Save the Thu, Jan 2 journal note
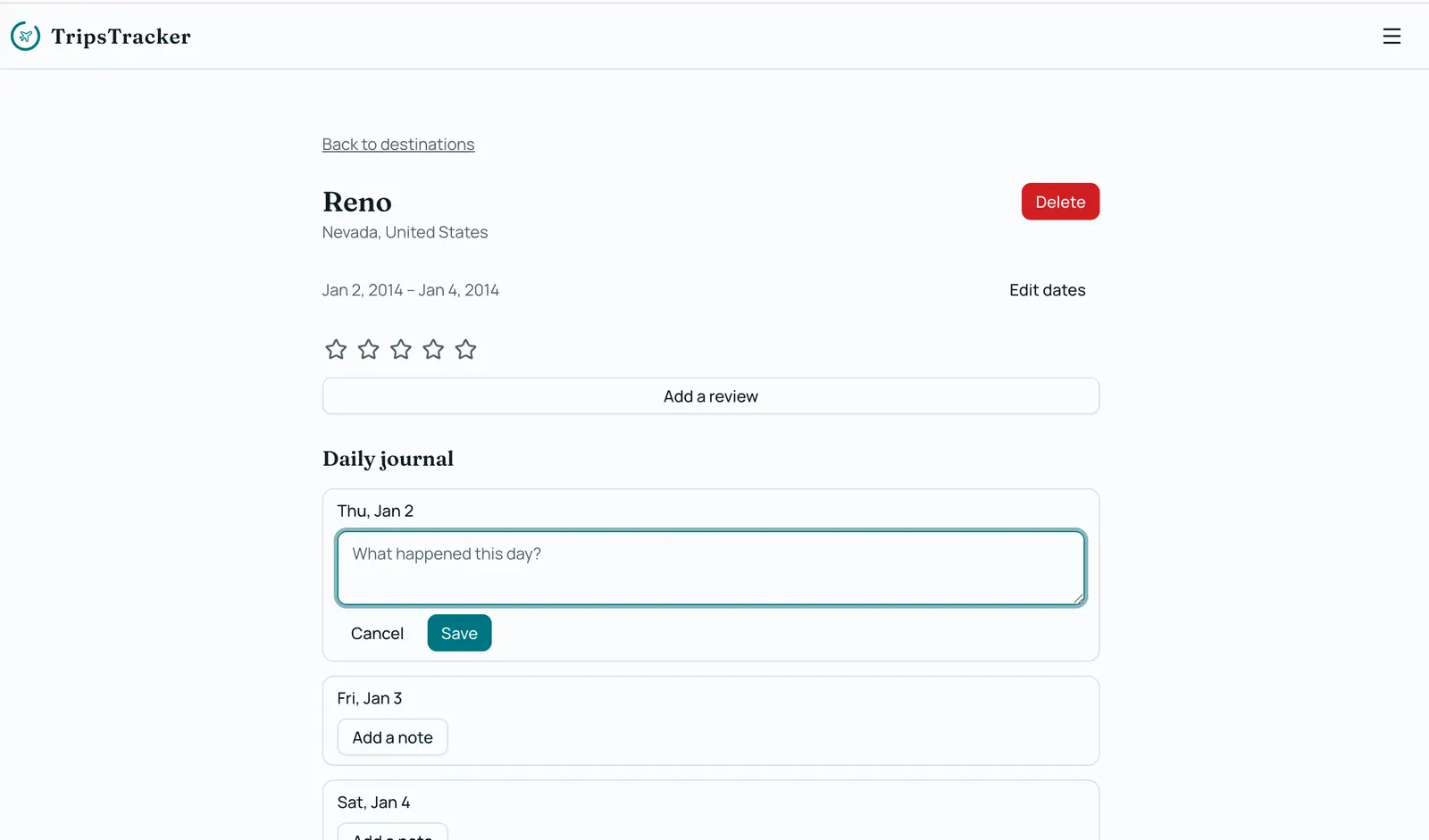Image resolution: width=1429 pixels, height=840 pixels. 459,633
